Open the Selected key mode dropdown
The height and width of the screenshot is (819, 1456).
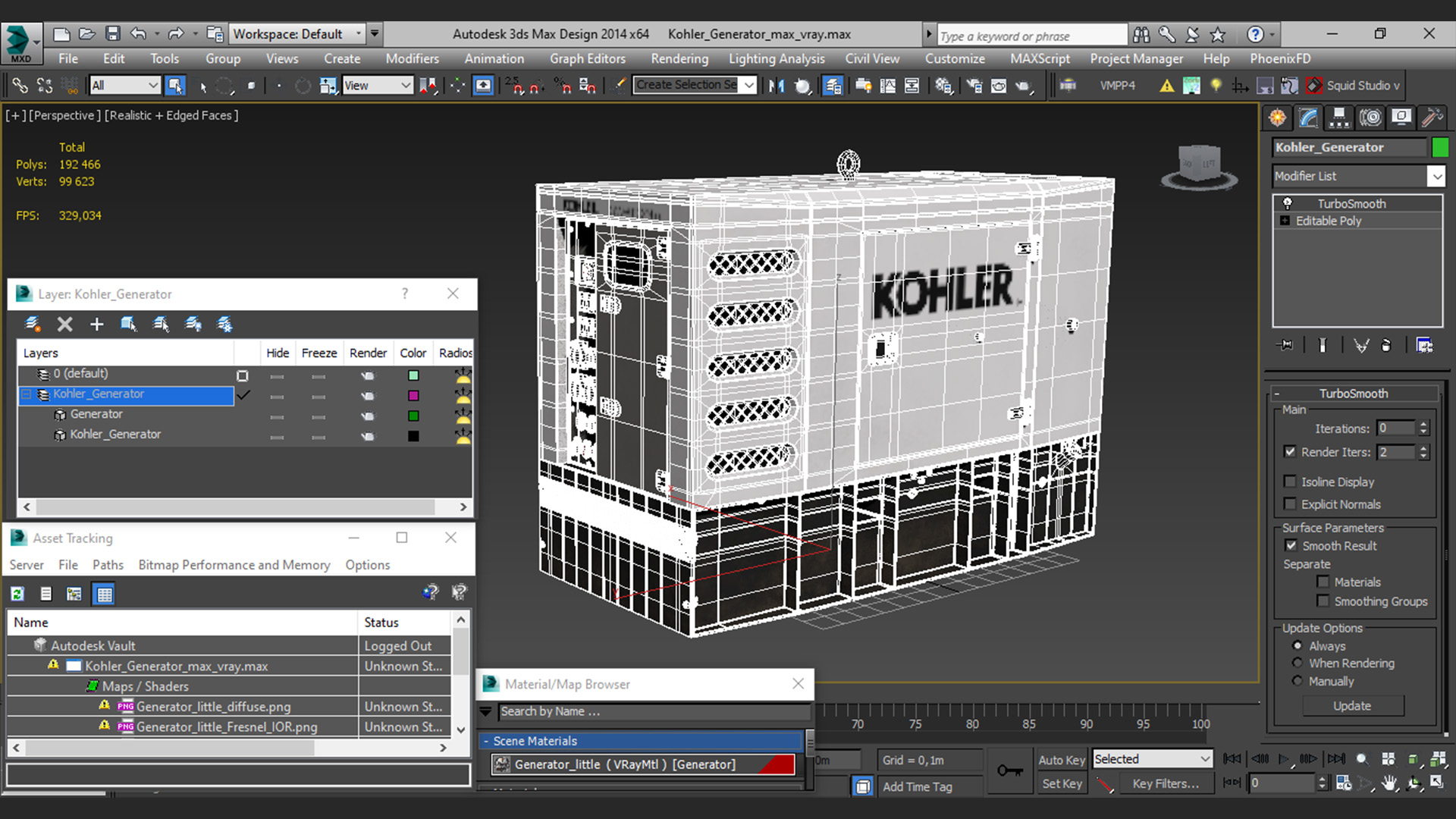1152,759
